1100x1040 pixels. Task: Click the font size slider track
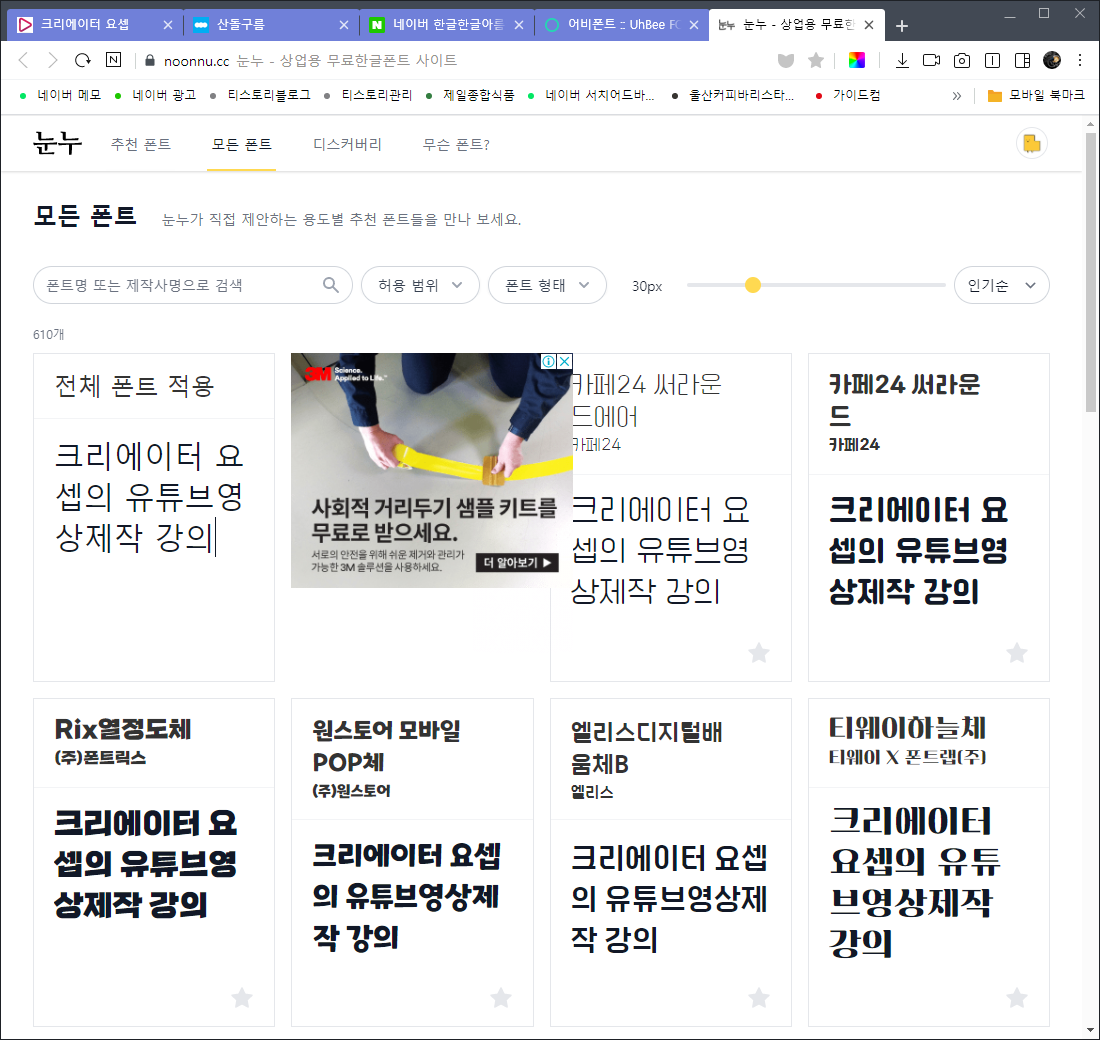pos(816,285)
